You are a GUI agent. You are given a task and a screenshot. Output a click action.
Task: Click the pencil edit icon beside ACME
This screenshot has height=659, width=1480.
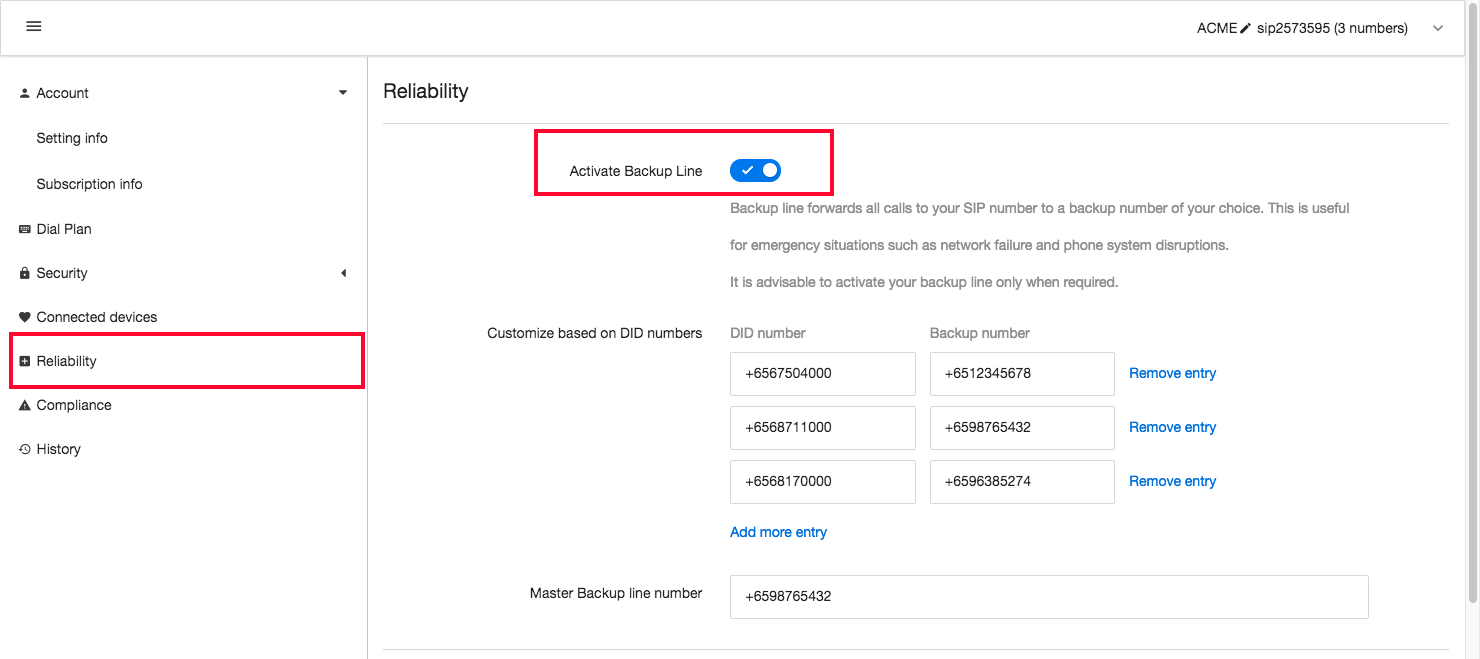[1246, 28]
